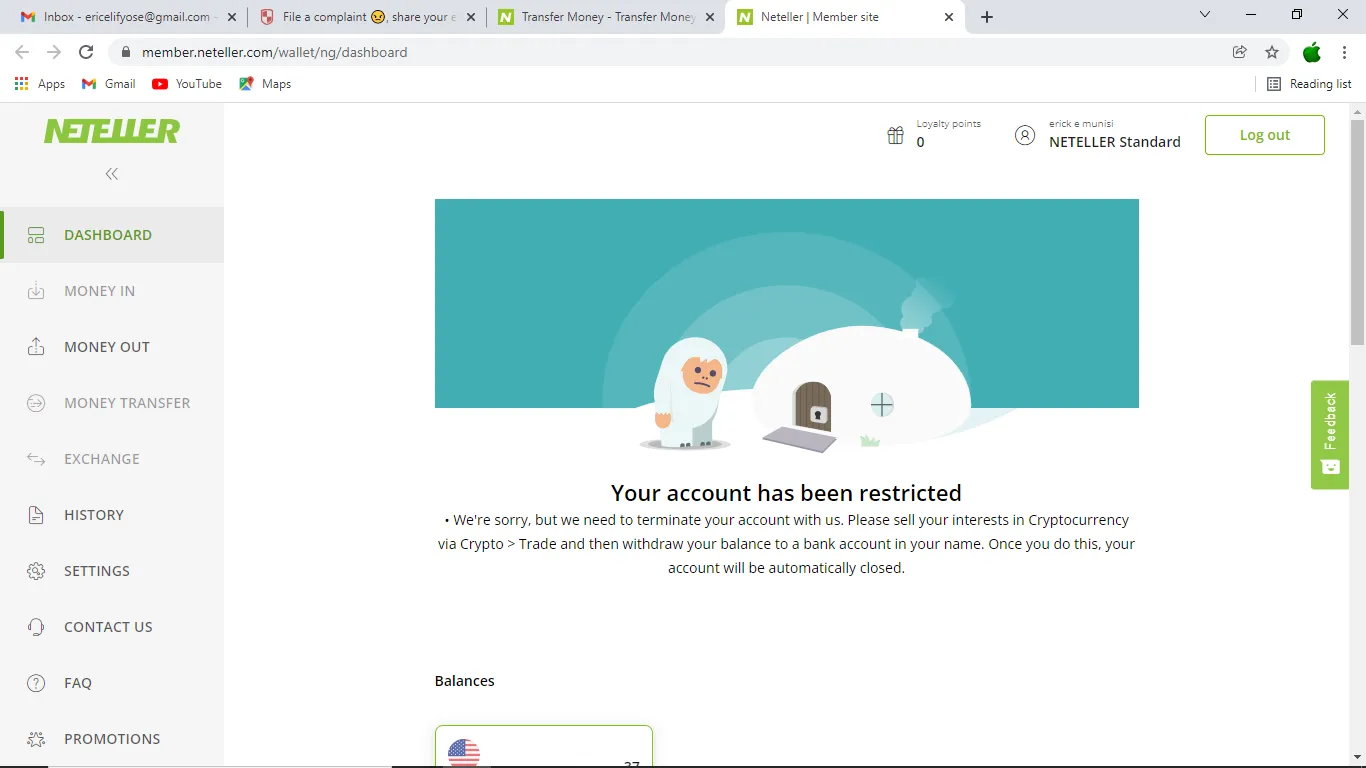Open the History document icon
The height and width of the screenshot is (768, 1366).
(x=36, y=515)
